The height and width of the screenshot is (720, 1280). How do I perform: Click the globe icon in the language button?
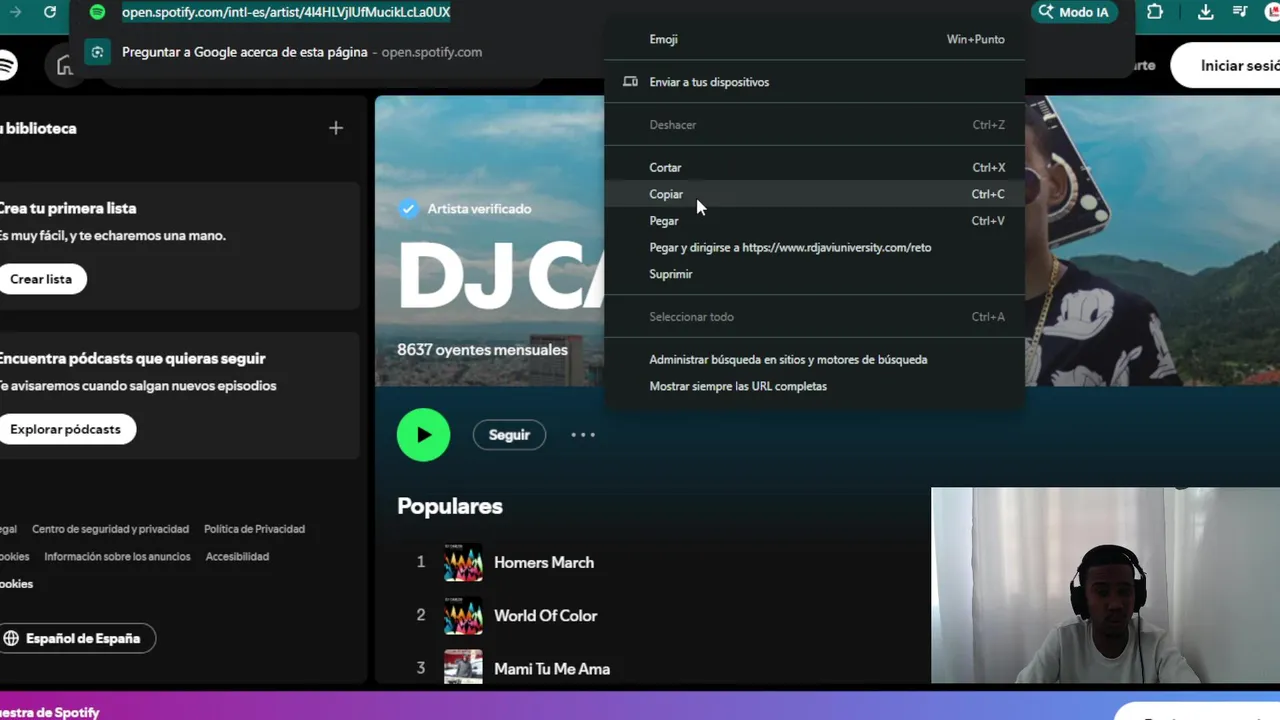[11, 638]
